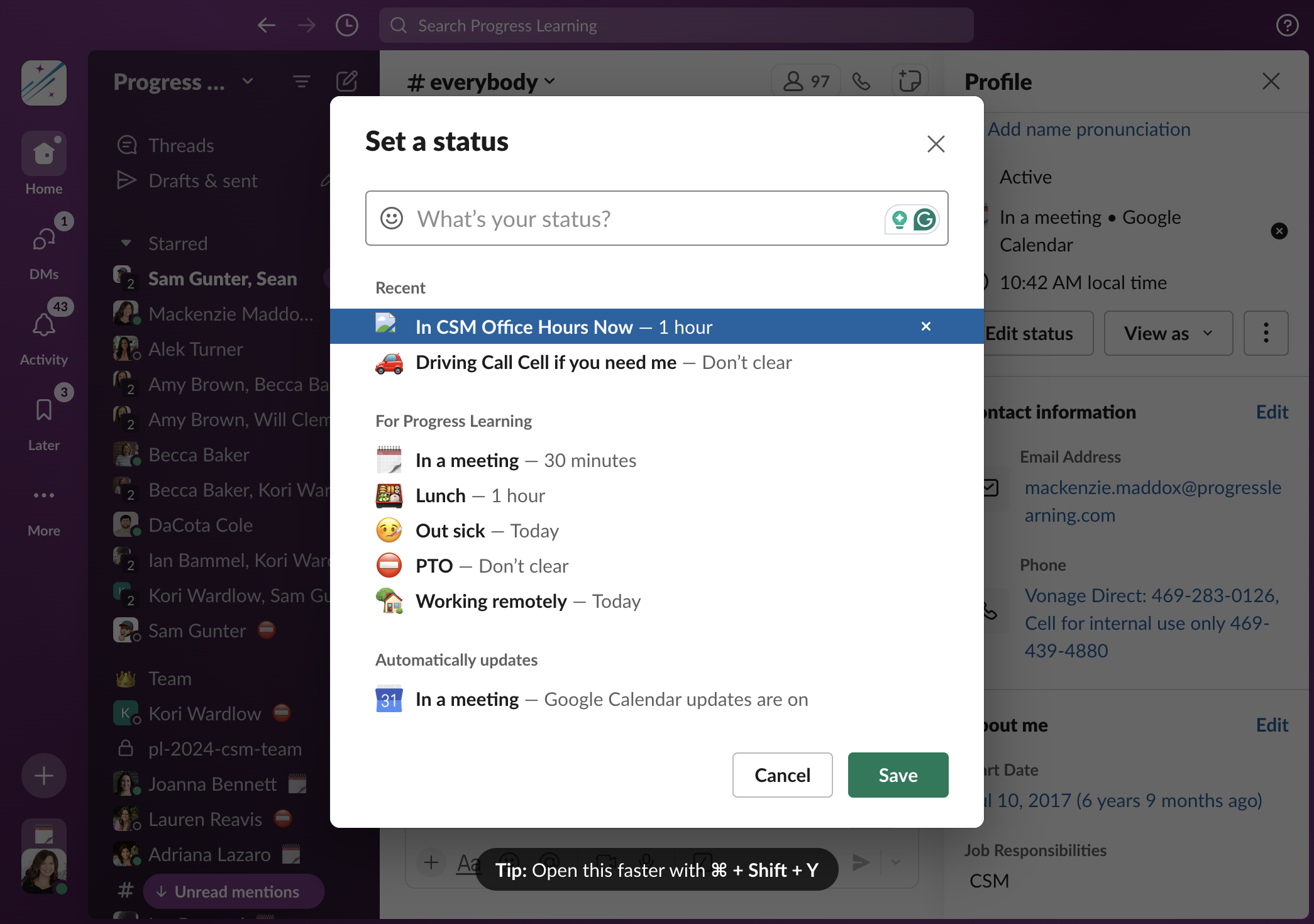Open the history clock icon

click(x=346, y=25)
